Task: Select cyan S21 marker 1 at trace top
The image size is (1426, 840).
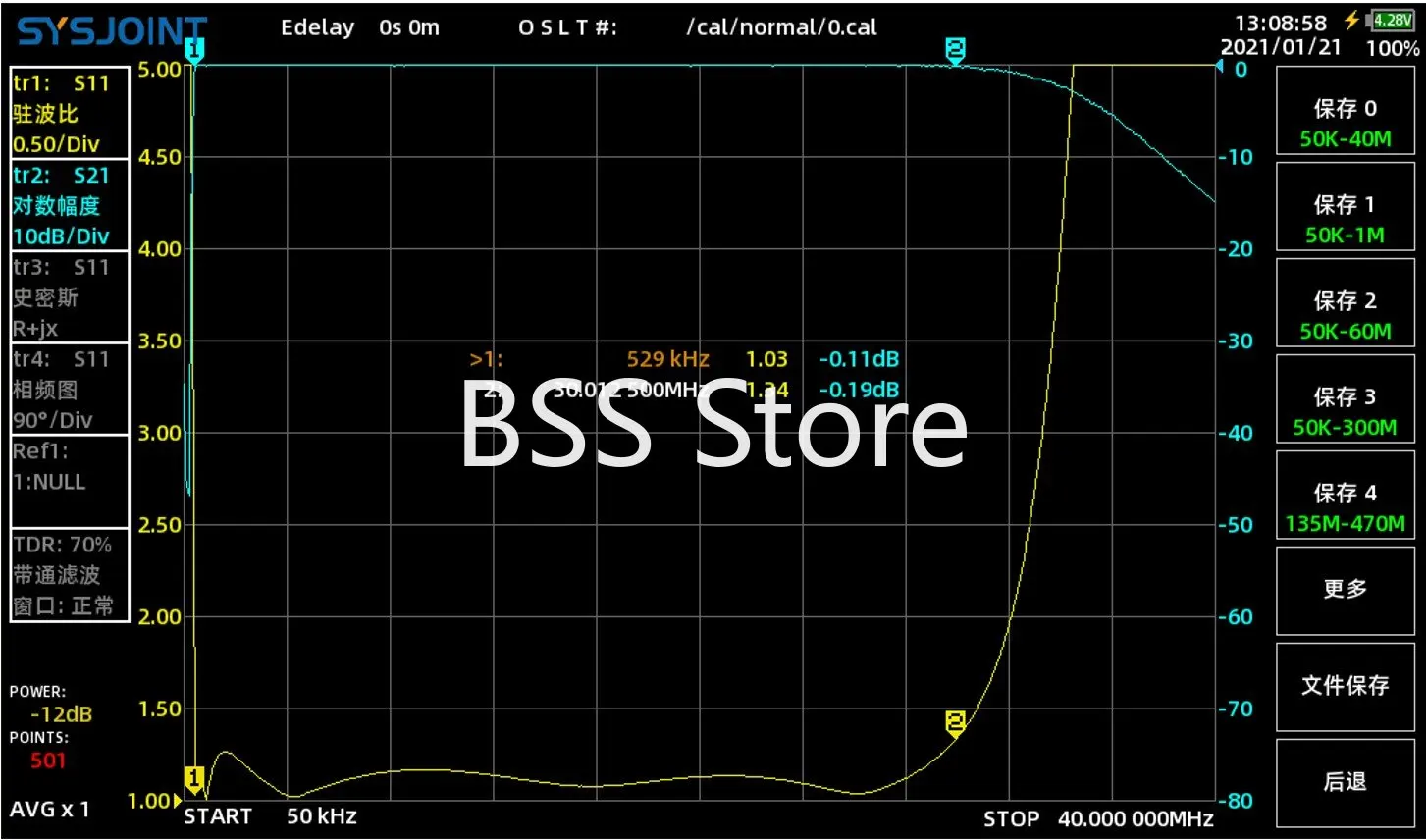Action: pos(194,51)
